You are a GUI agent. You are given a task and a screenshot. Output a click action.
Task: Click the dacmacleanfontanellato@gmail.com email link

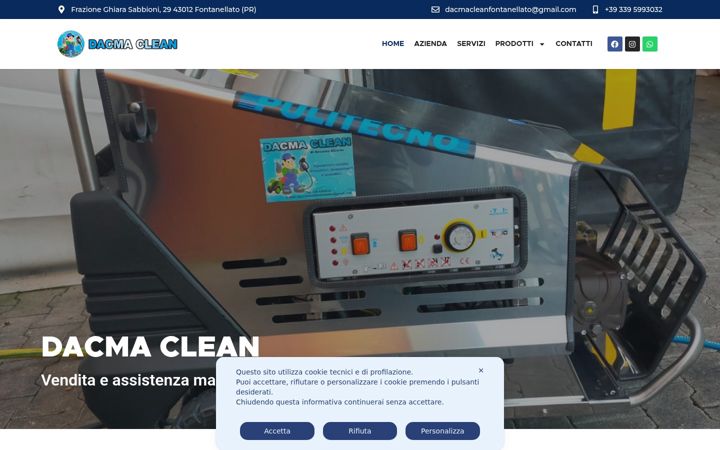coord(510,10)
